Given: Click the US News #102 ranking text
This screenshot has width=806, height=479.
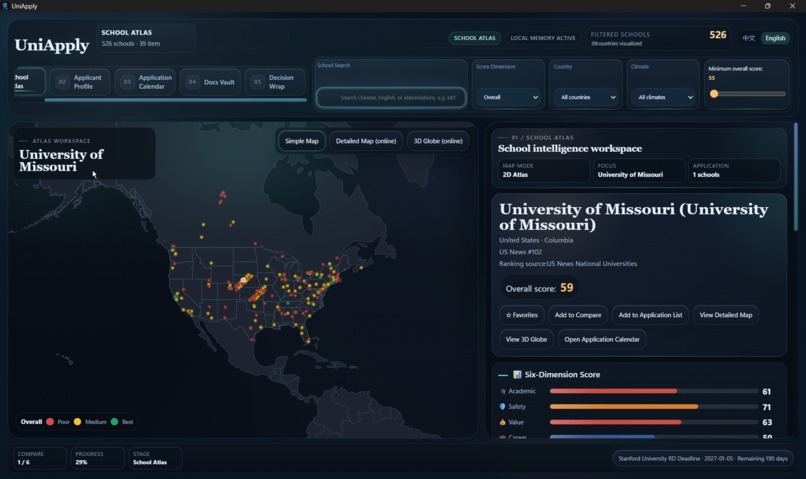Looking at the screenshot, I should click(x=520, y=252).
